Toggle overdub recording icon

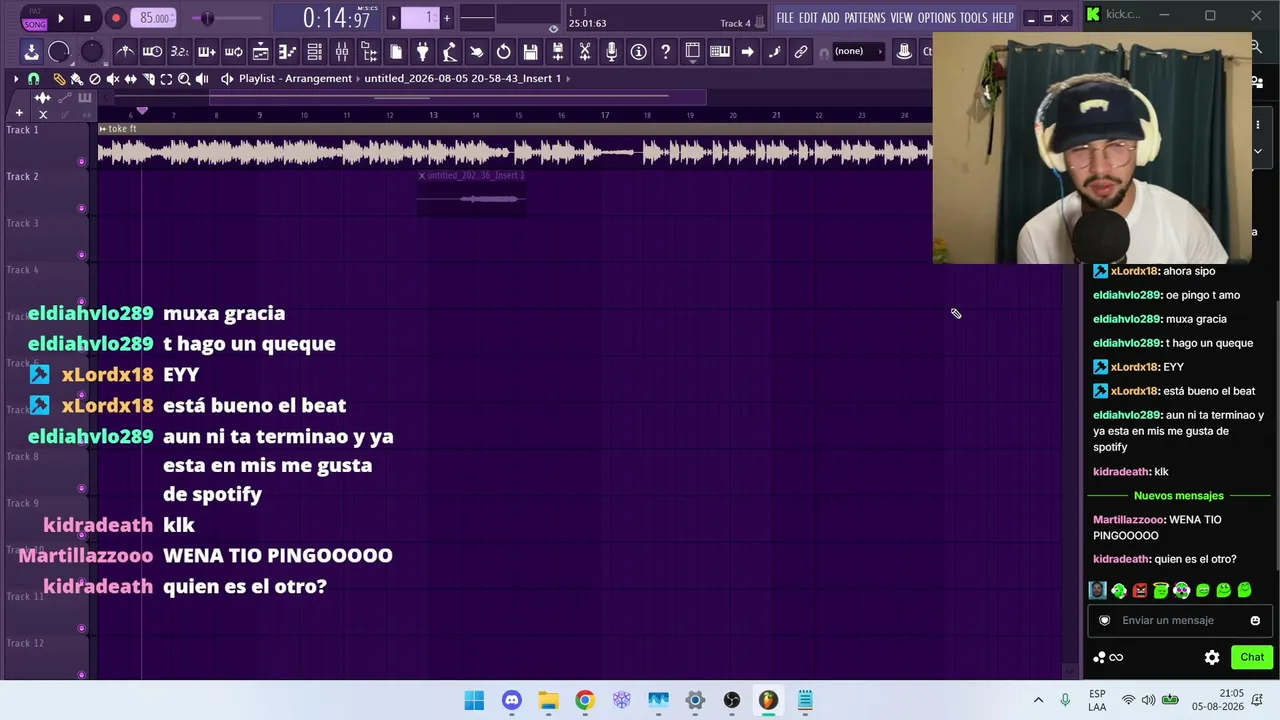pos(206,52)
